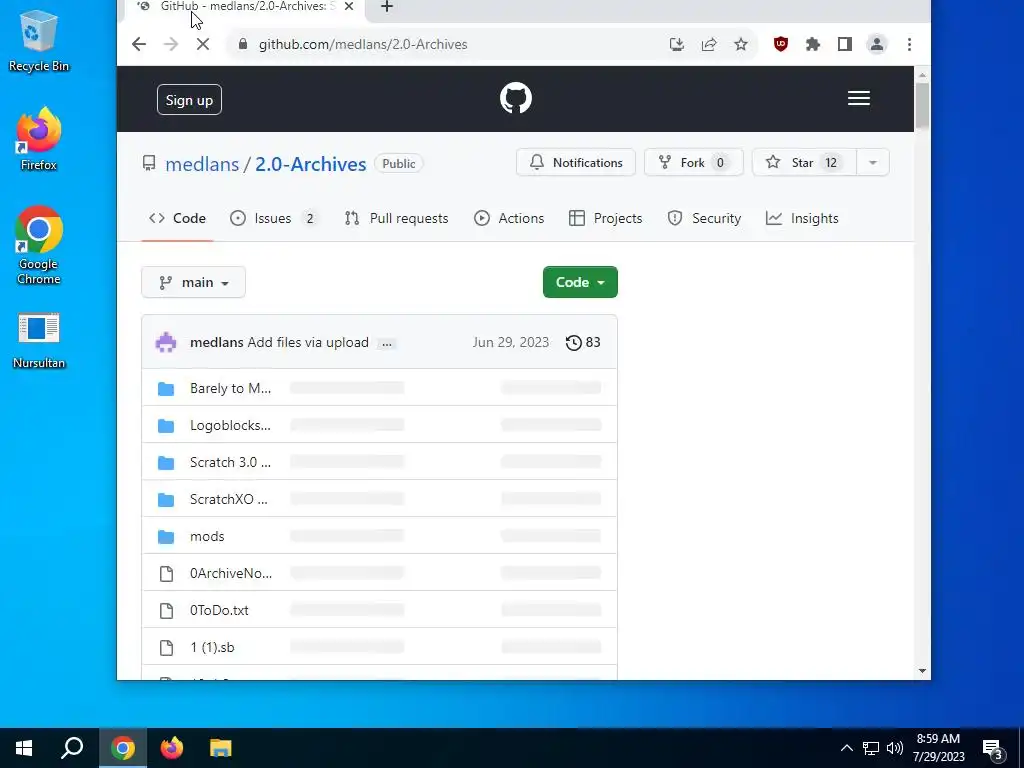The width and height of the screenshot is (1024, 768).
Task: Launch Firefox from desktop shortcut
Action: coord(39,139)
